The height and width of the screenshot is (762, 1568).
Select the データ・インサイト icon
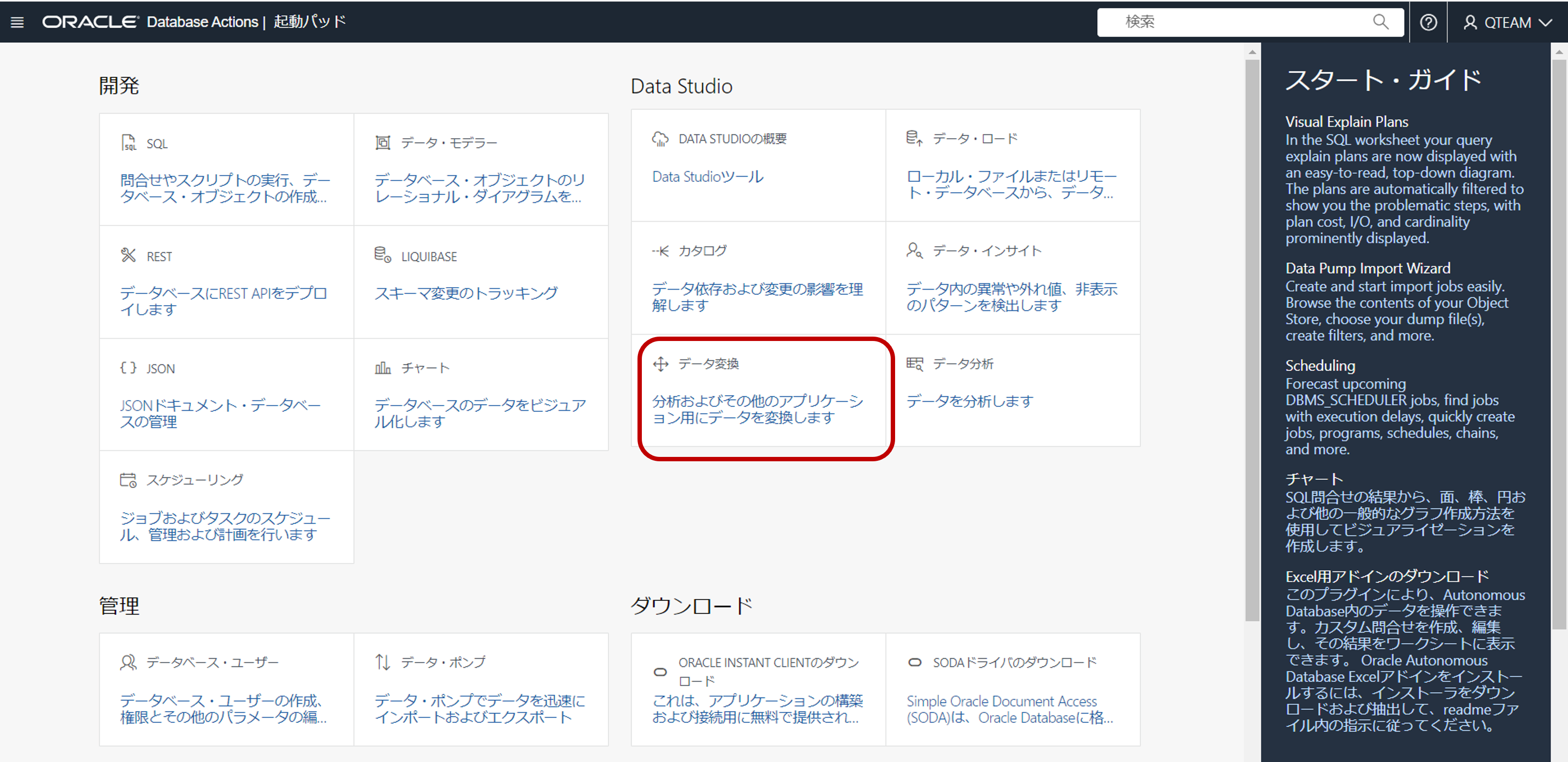[913, 249]
